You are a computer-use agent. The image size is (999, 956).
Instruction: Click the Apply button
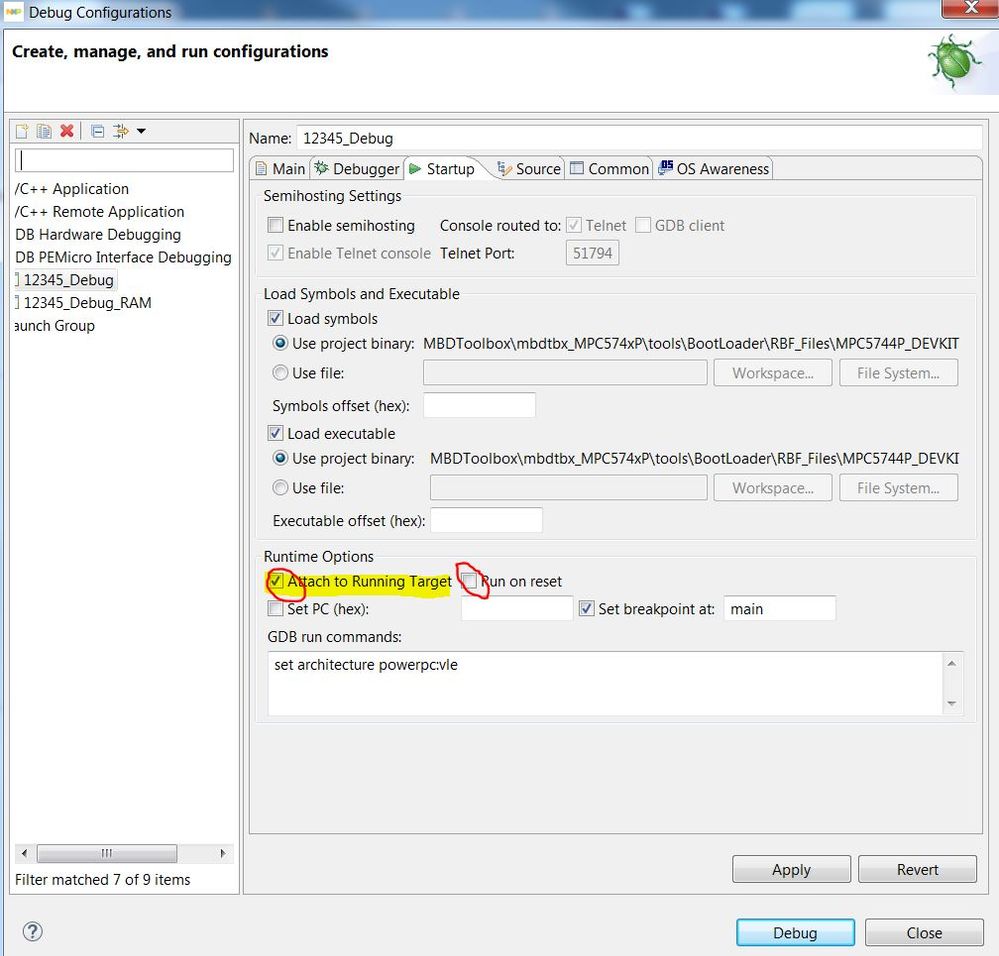coord(791,869)
